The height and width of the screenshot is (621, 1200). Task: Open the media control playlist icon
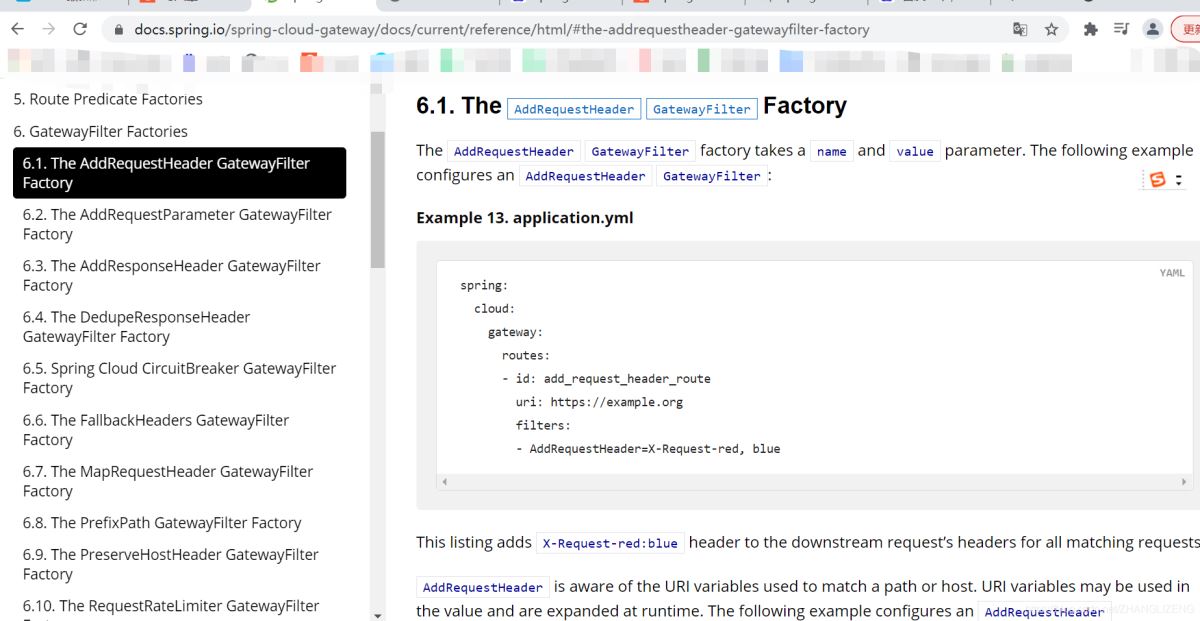[1122, 30]
